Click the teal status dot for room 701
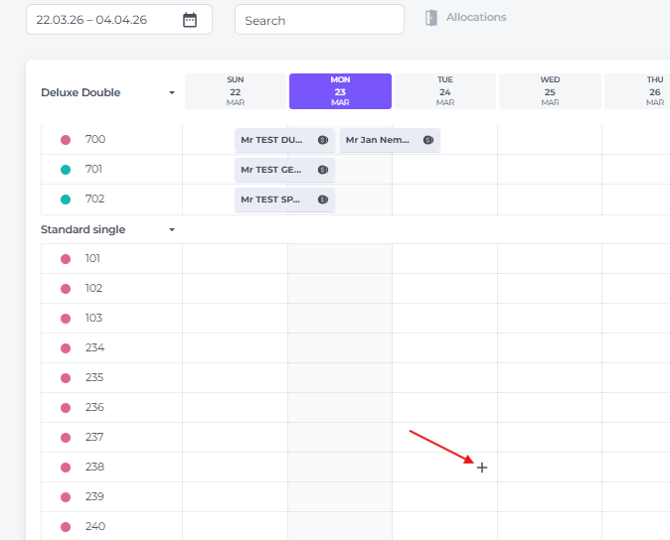 66,170
